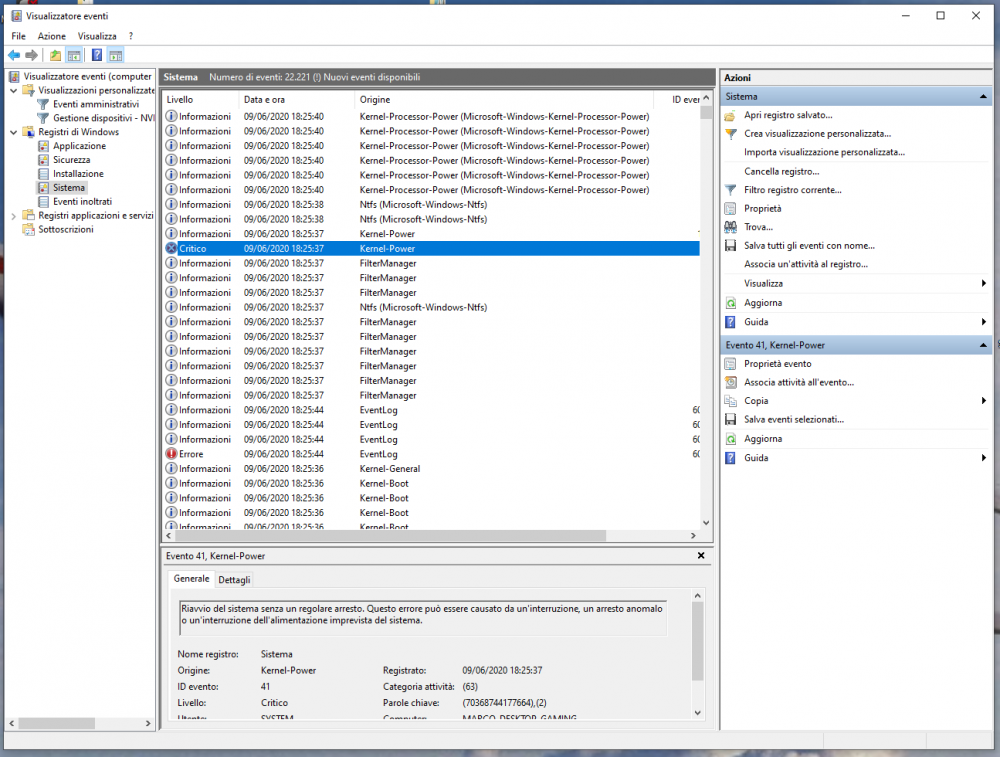Click Apri registro salvato folder icon
1000x757 pixels.
[731, 115]
